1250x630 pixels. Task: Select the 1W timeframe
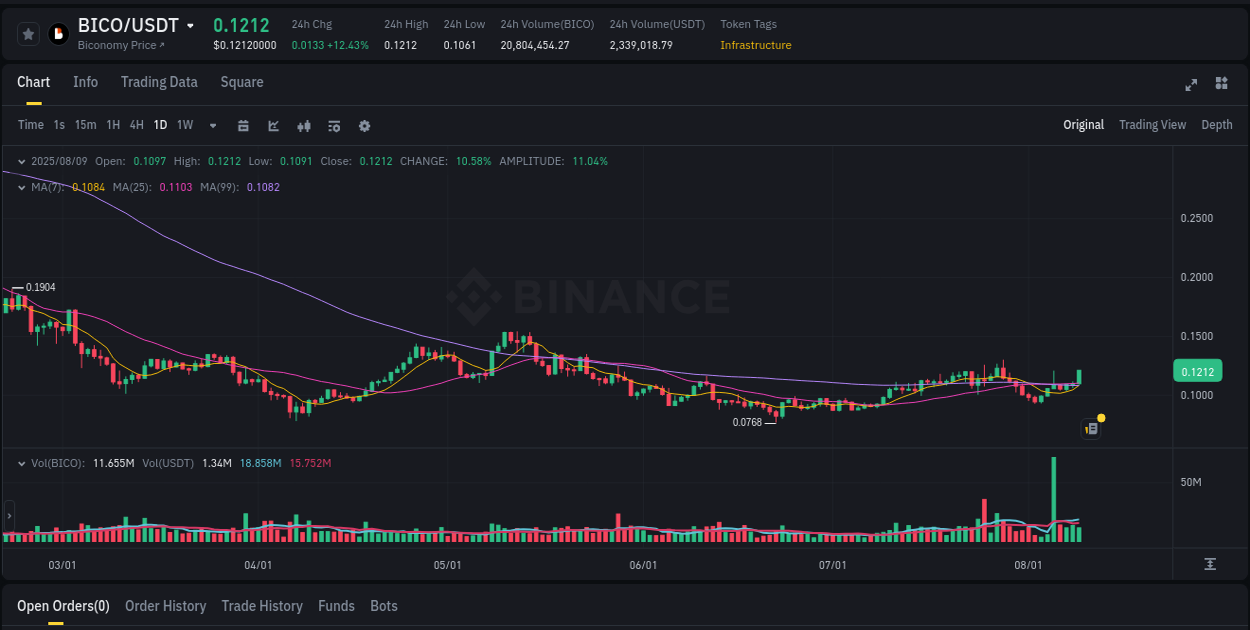(184, 125)
